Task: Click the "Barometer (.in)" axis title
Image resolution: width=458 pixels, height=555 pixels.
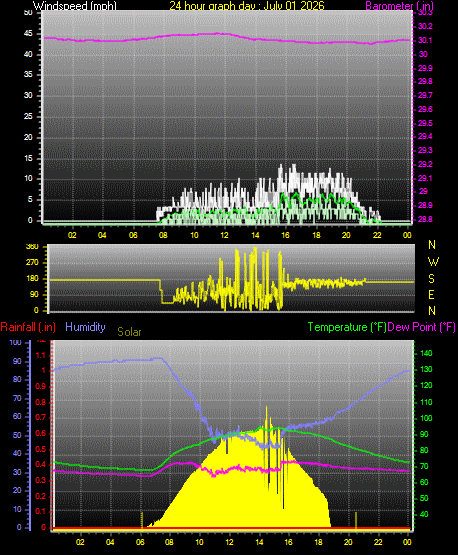Action: (x=399, y=6)
